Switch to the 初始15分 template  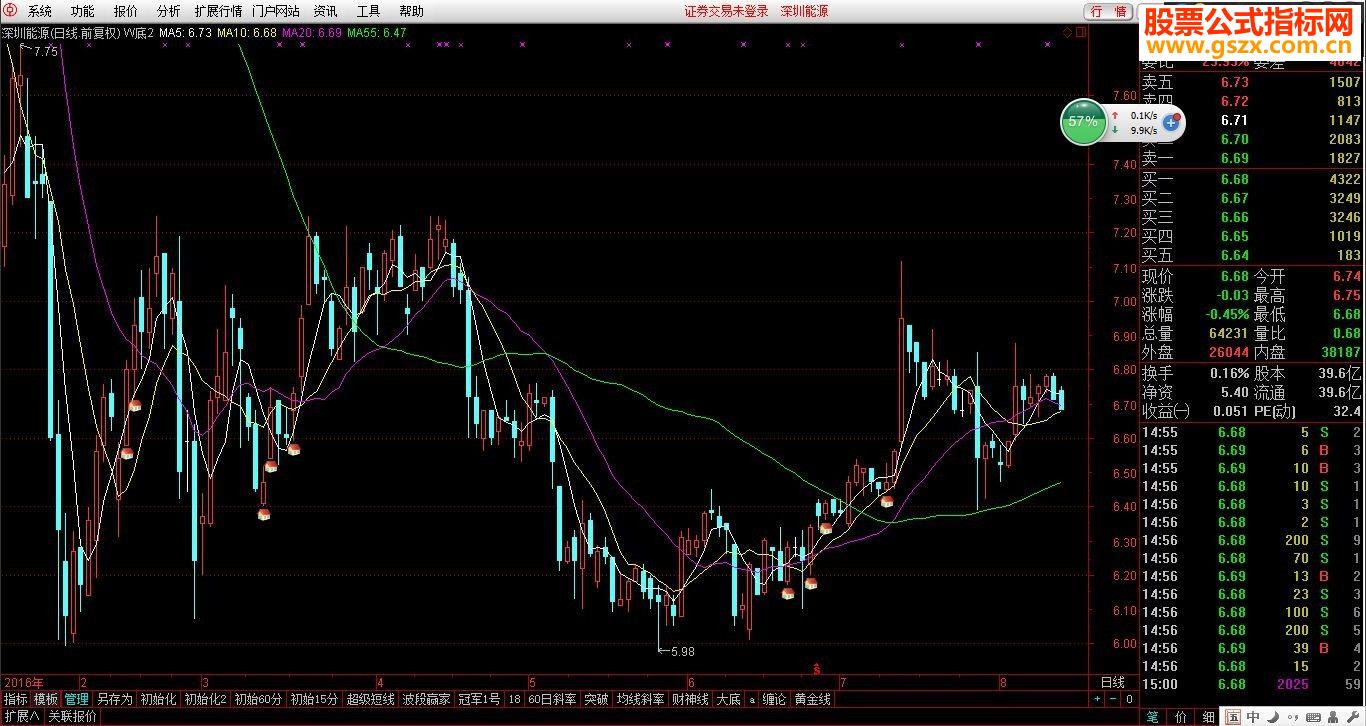coord(314,699)
